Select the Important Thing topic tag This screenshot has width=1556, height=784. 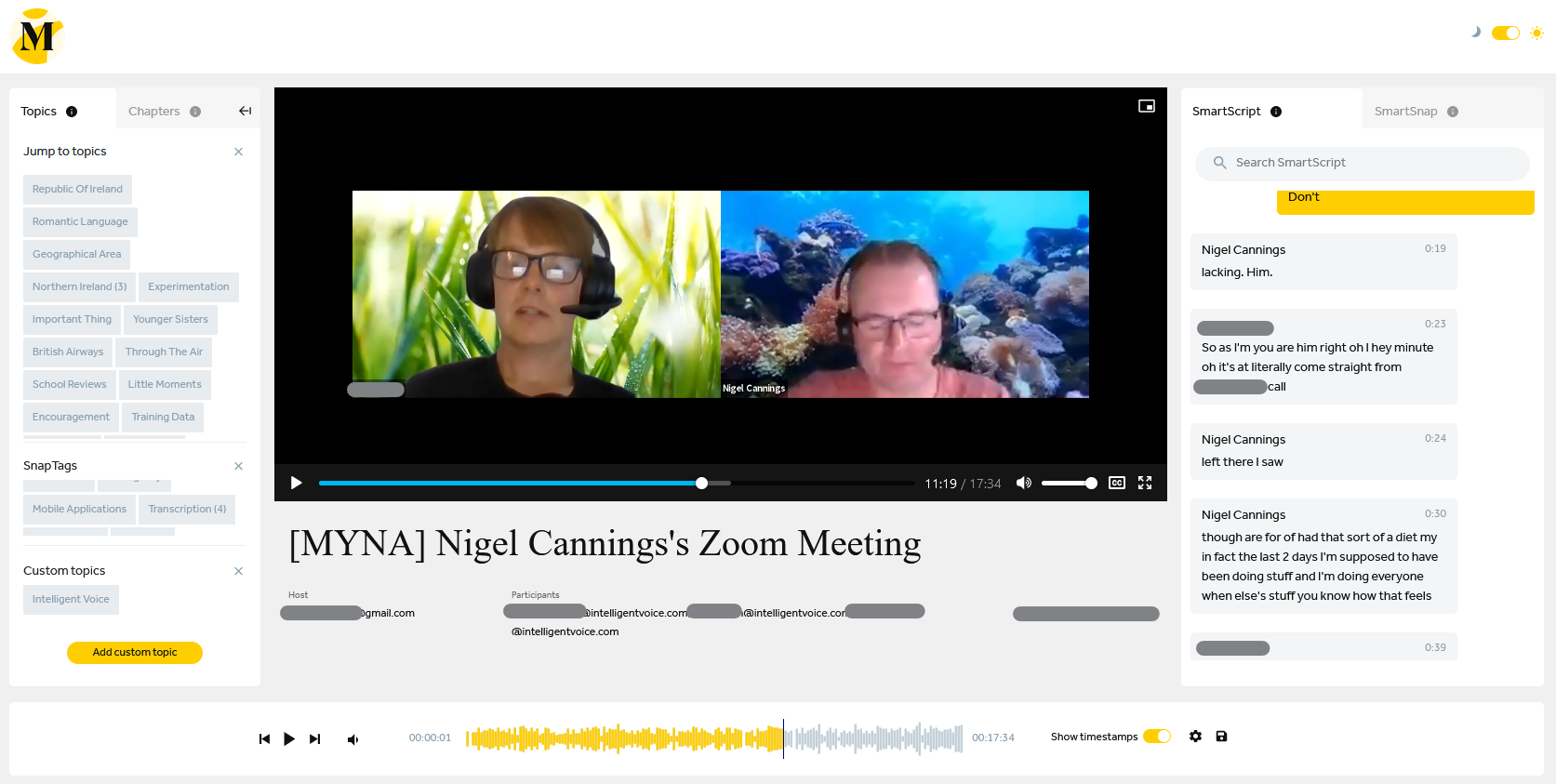tap(72, 319)
